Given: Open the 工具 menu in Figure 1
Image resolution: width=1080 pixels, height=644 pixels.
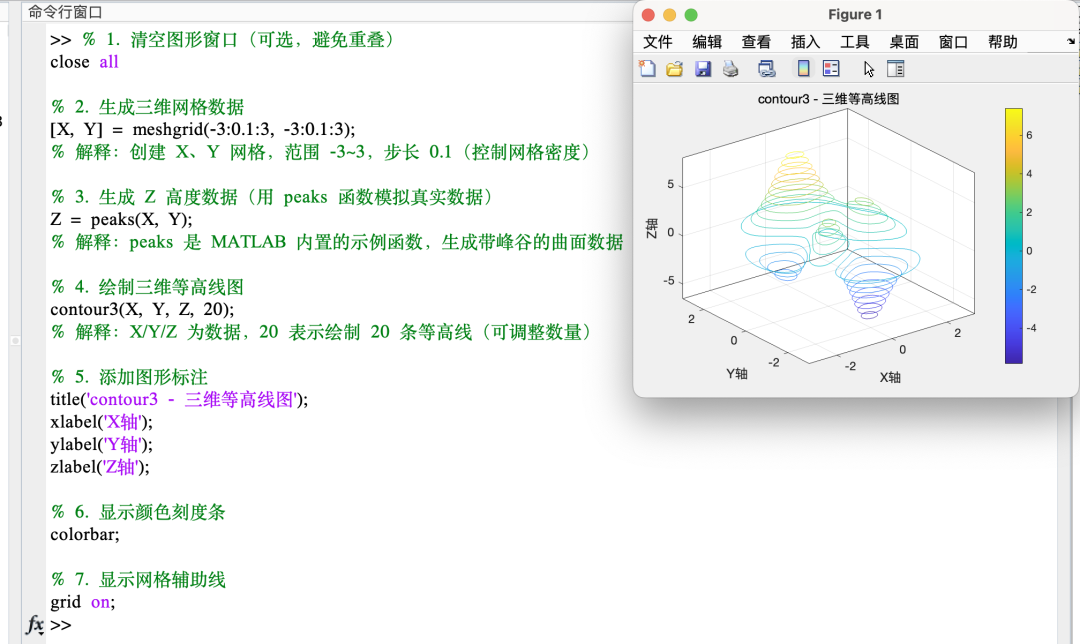Looking at the screenshot, I should point(855,42).
